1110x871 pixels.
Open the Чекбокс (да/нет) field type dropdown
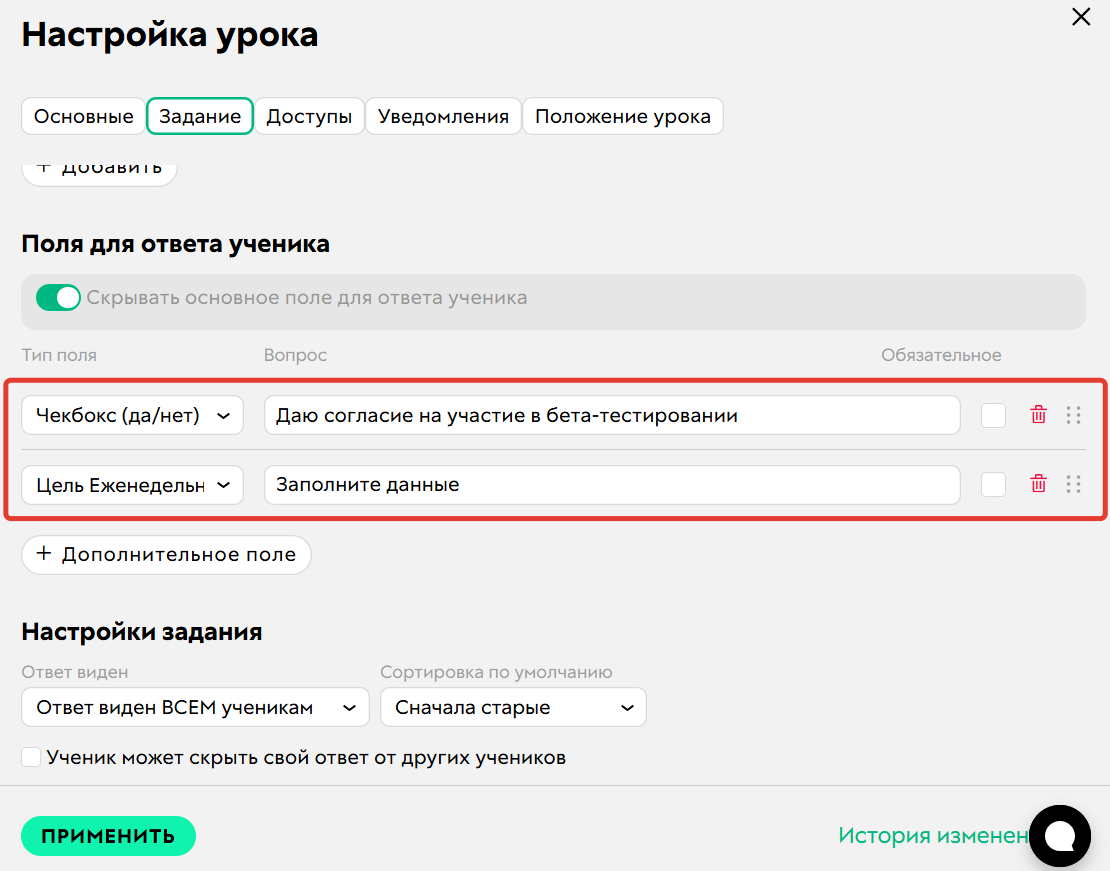132,414
